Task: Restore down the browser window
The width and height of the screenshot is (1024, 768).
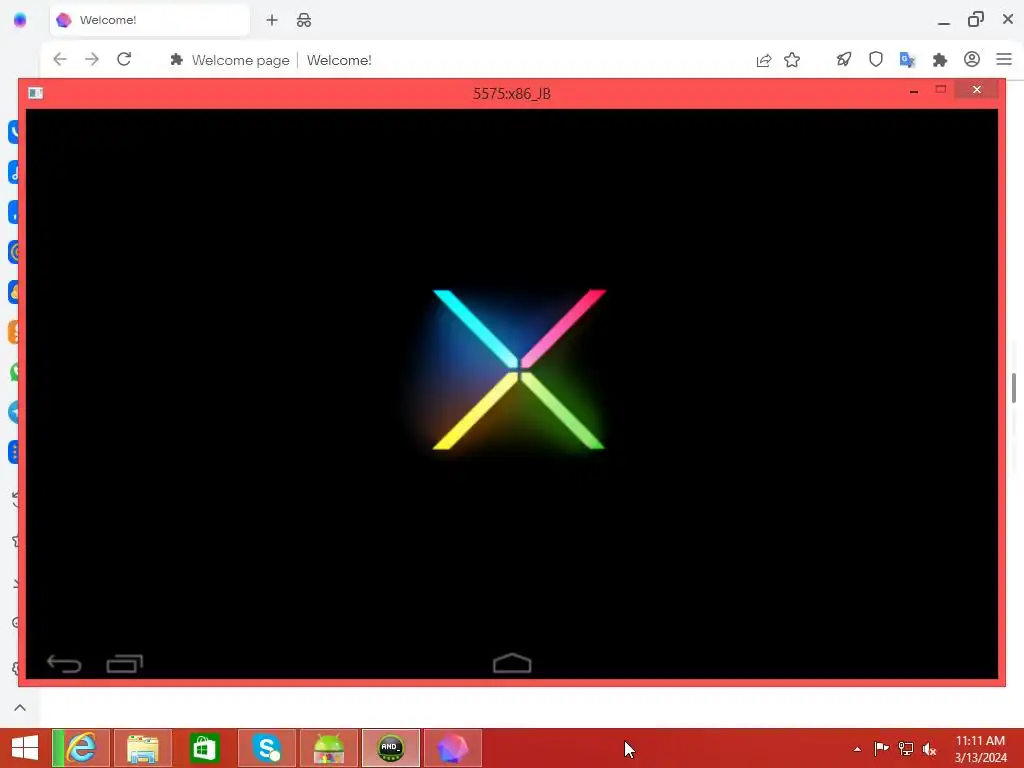Action: (976, 20)
